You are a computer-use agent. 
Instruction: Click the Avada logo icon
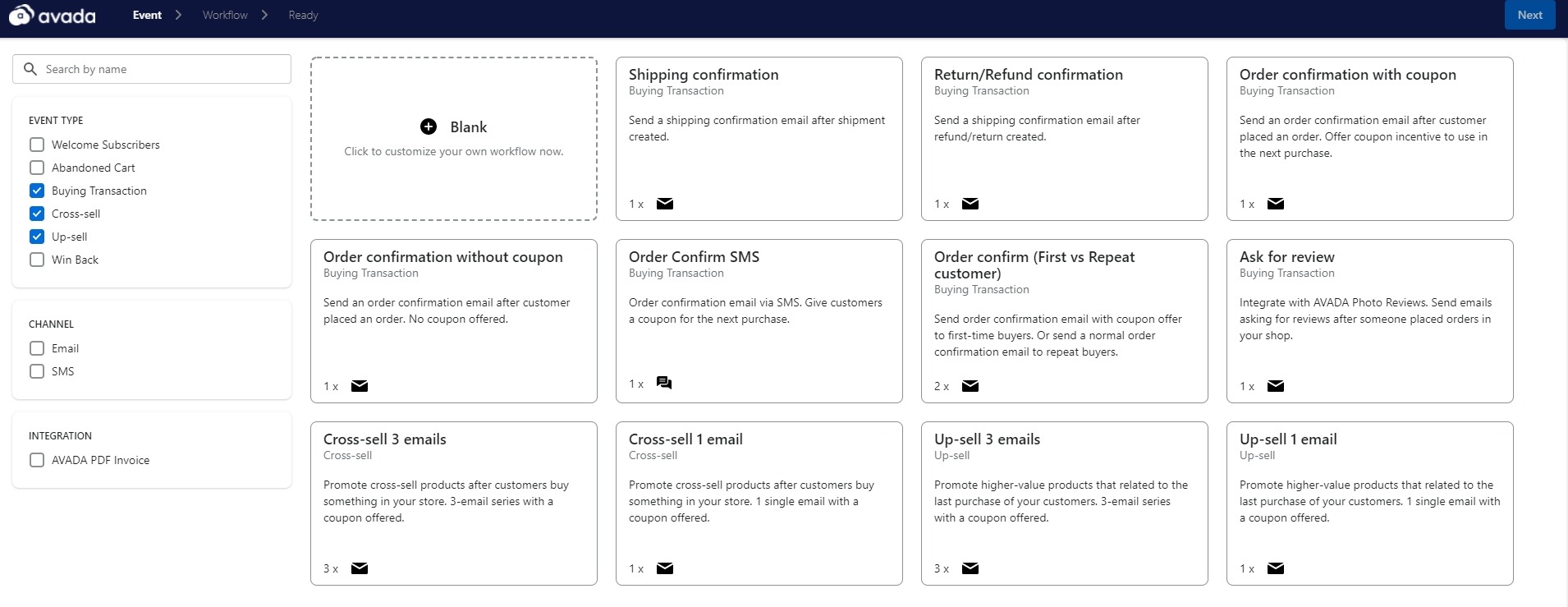pos(21,15)
